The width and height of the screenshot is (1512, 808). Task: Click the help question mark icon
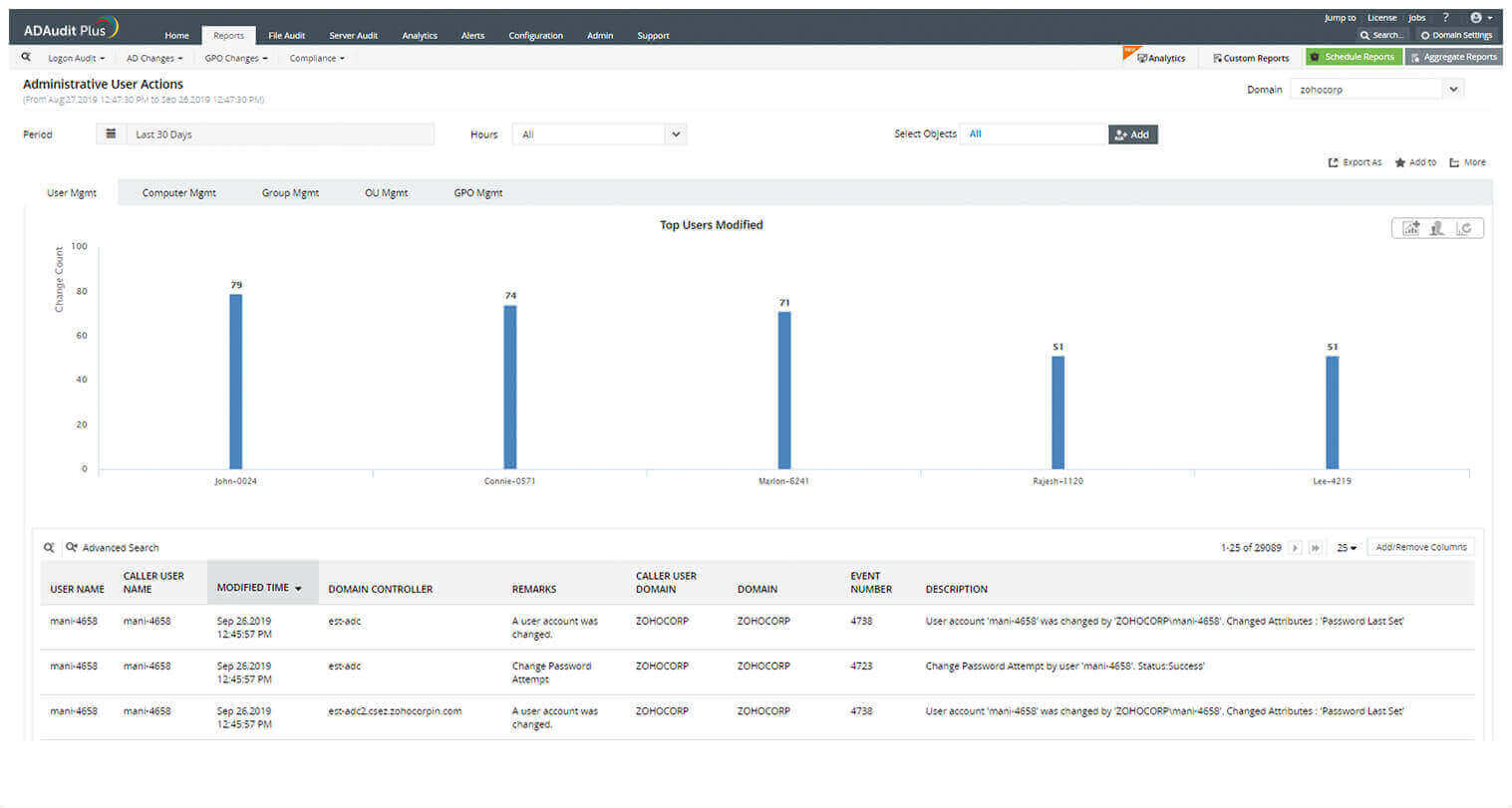pyautogui.click(x=1447, y=17)
